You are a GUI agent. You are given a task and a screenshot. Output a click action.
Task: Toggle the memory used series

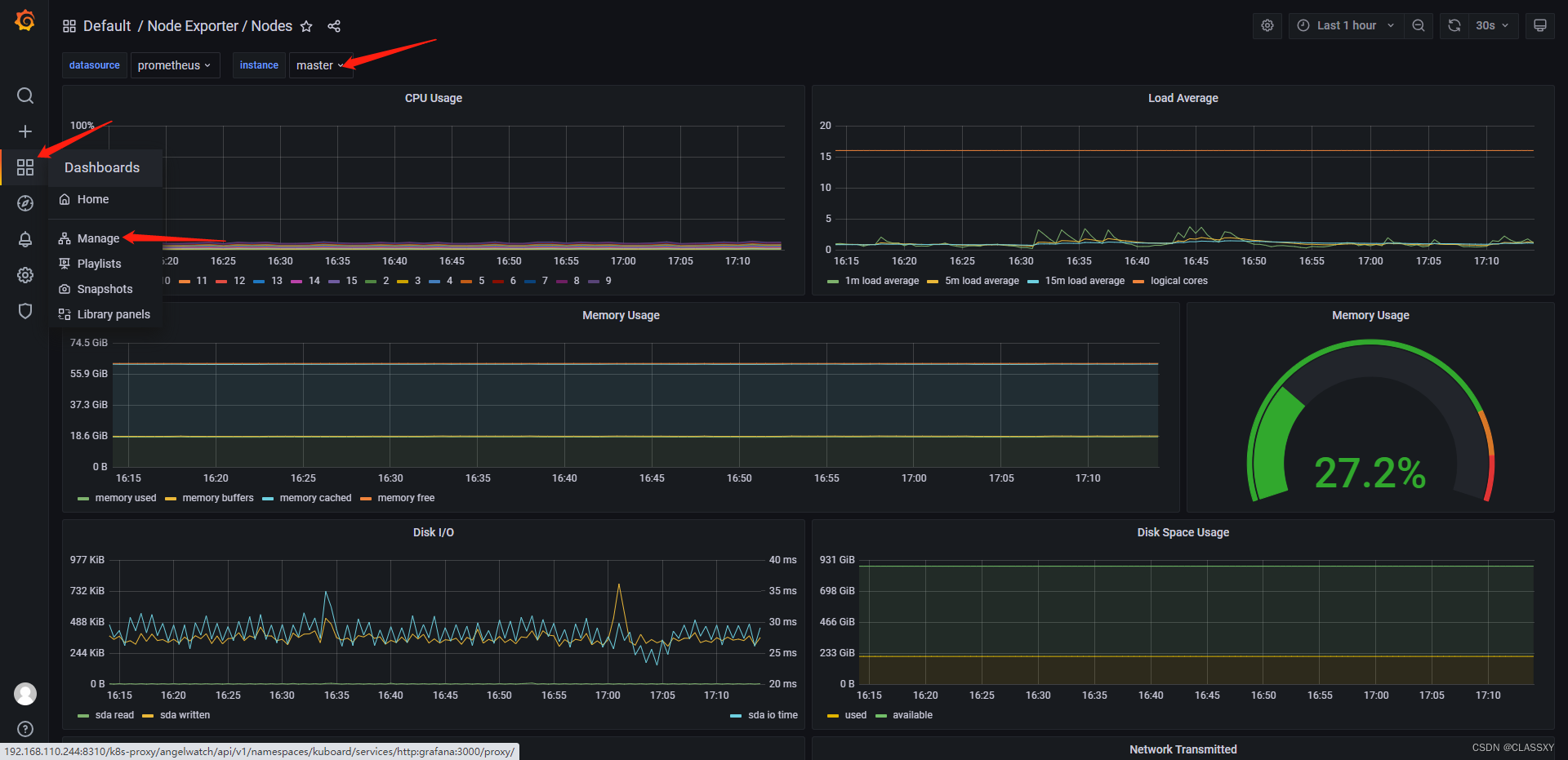tap(125, 498)
